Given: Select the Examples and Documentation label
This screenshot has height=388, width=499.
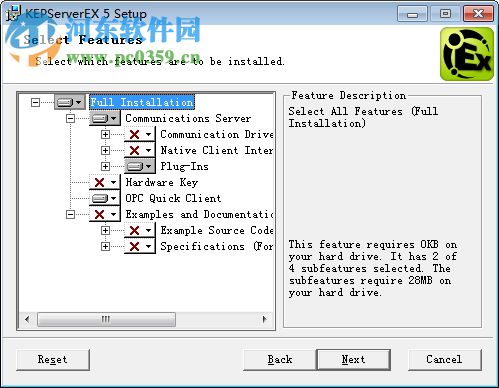Looking at the screenshot, I should click(x=199, y=214).
